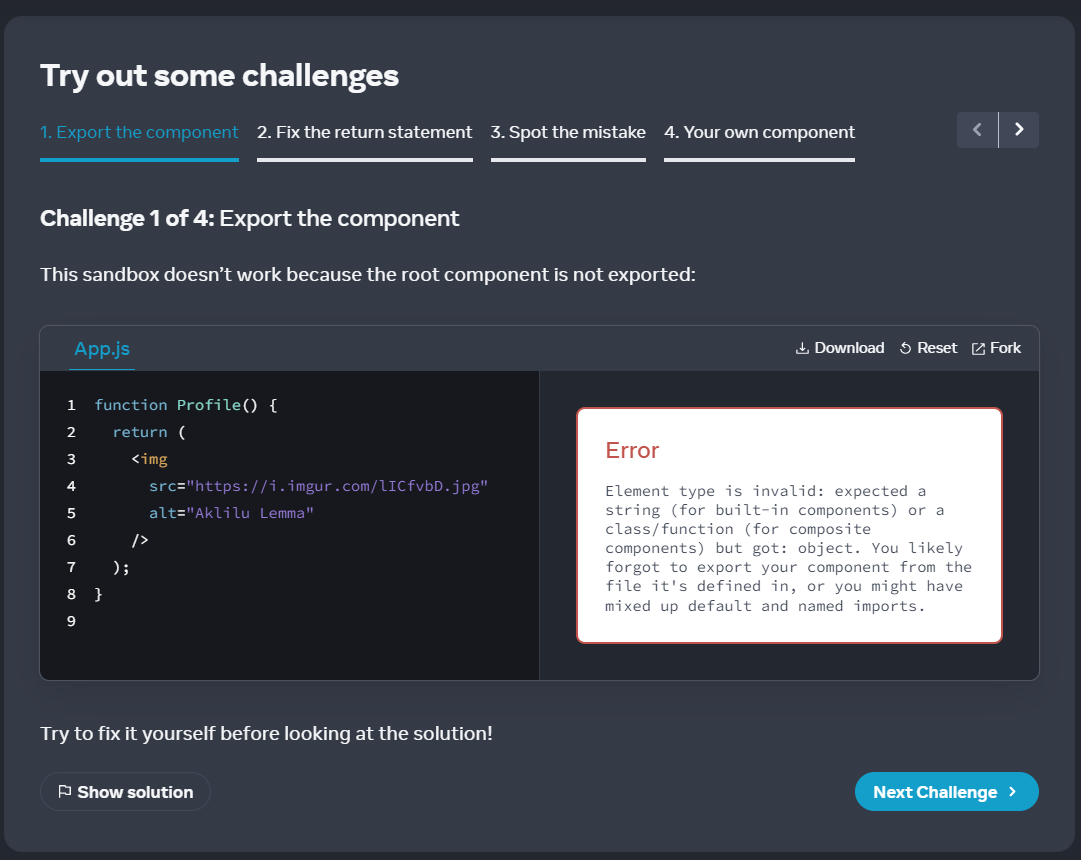Open the 'Export the component' challenge tab

point(139,132)
